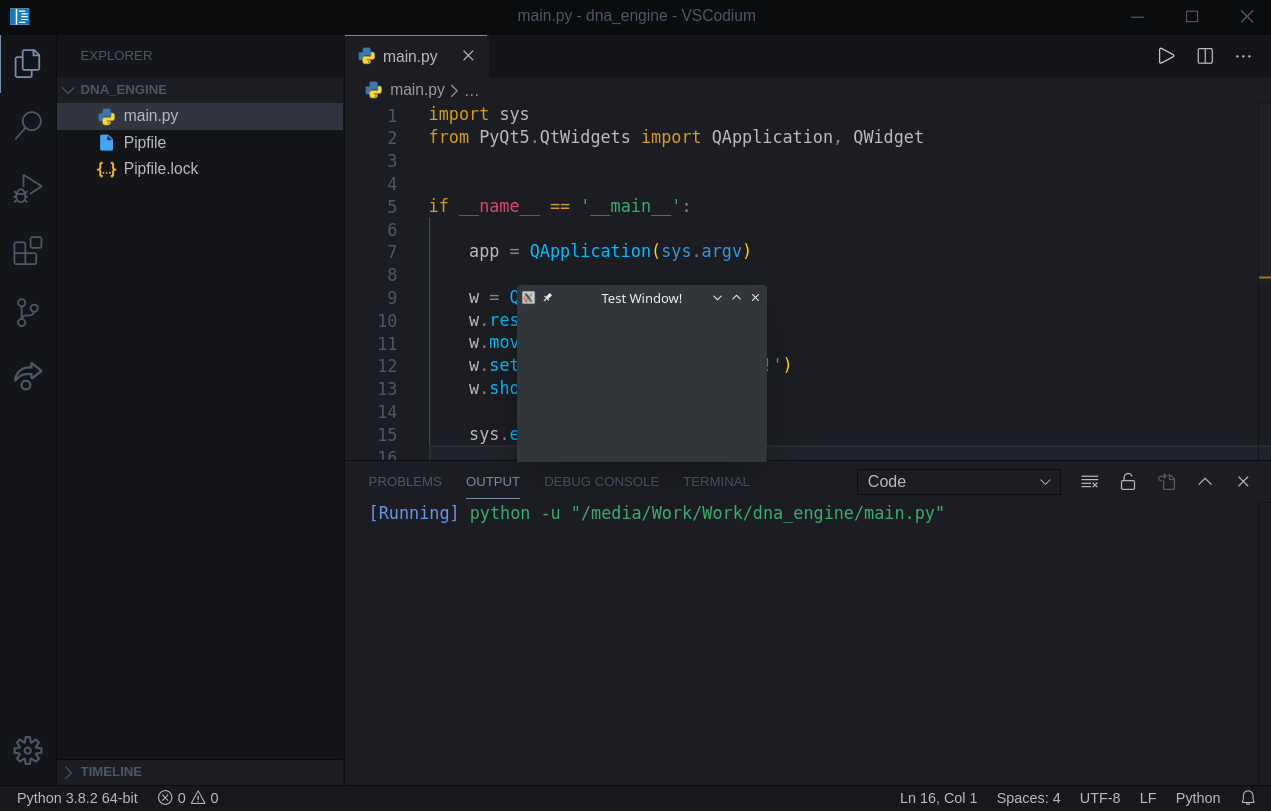This screenshot has height=811, width=1271.
Task: Show errors and warnings count
Action: (x=188, y=798)
